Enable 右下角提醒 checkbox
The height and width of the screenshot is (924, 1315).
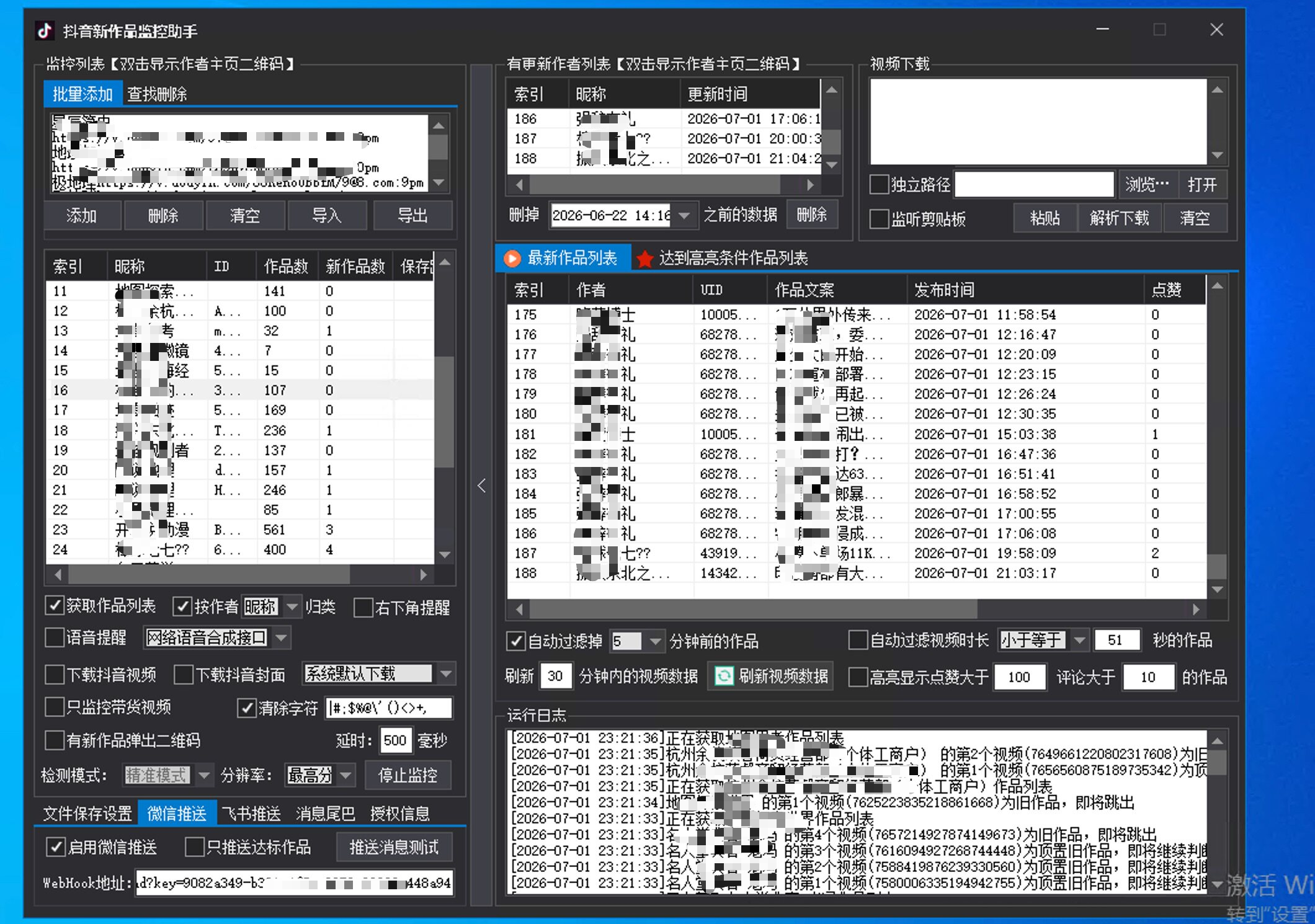[363, 607]
